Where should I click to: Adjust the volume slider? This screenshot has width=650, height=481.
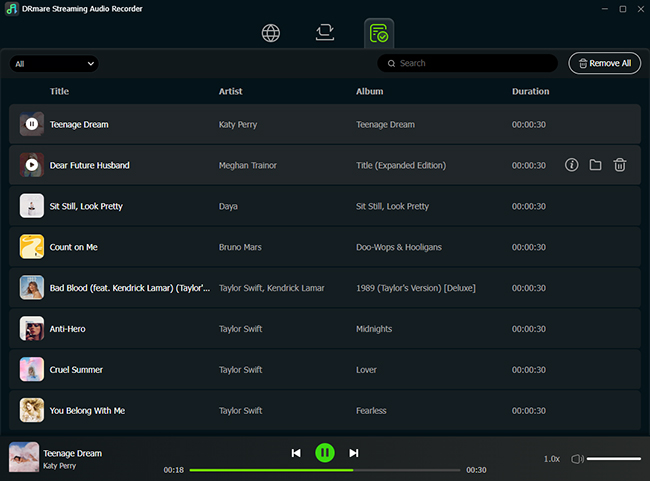pyautogui.click(x=614, y=459)
